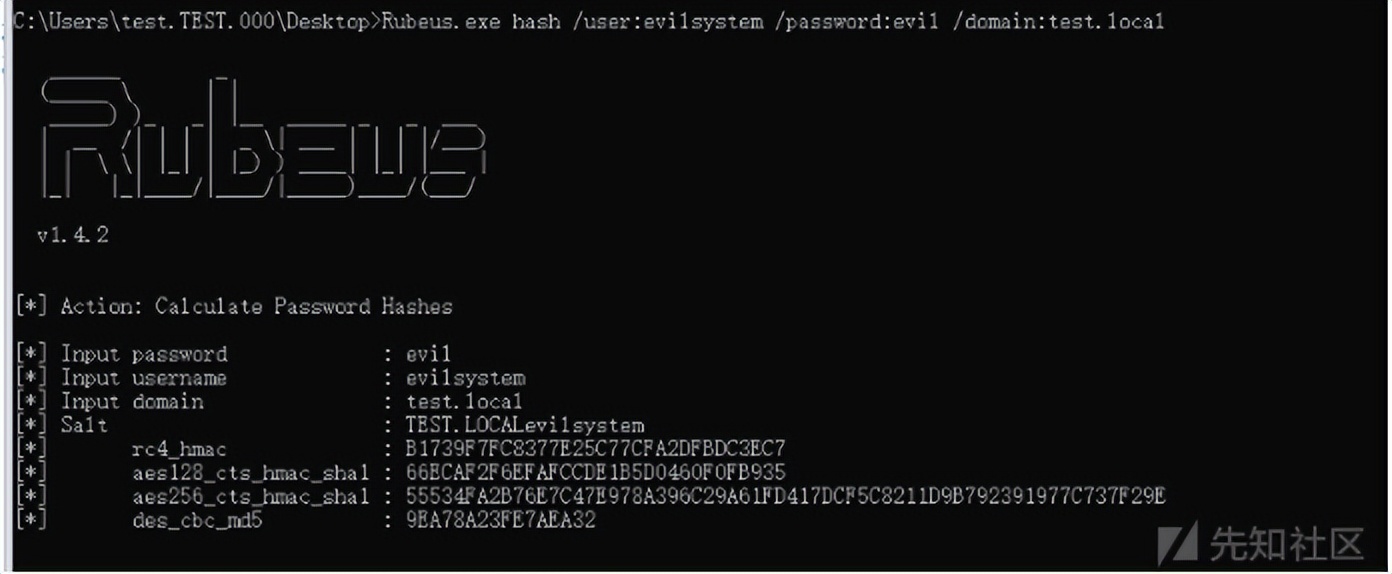
Task: Click the 'Input password' label
Action: point(145,354)
